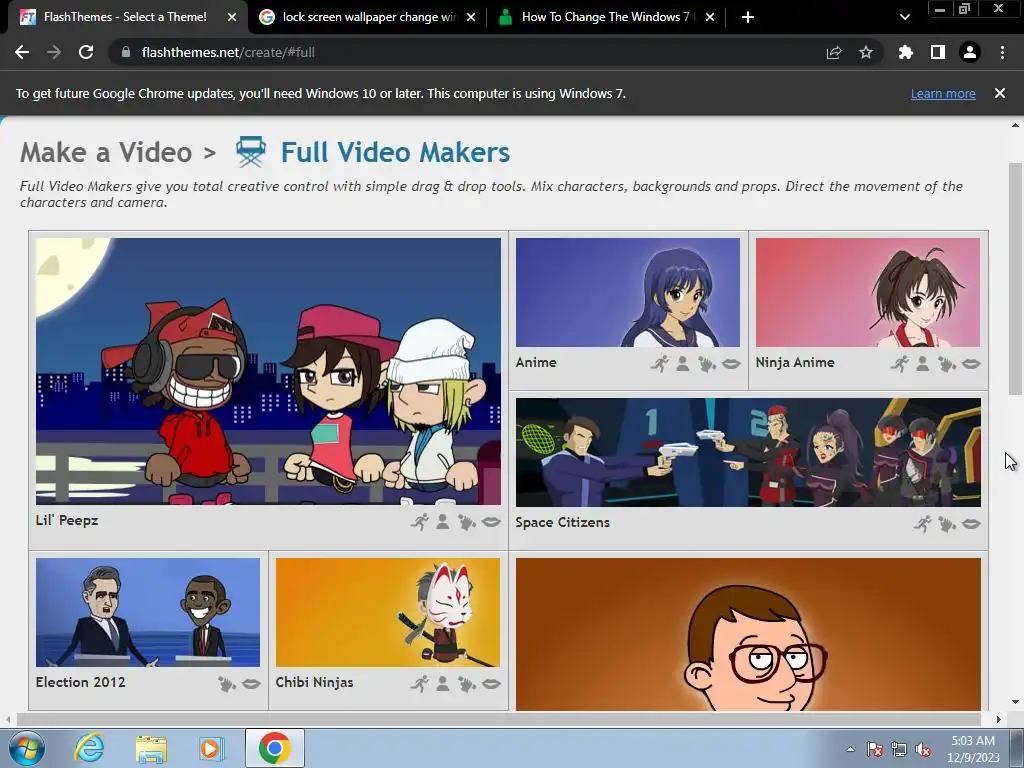Click the padlock site info icon
1024x768 pixels.
(126, 52)
